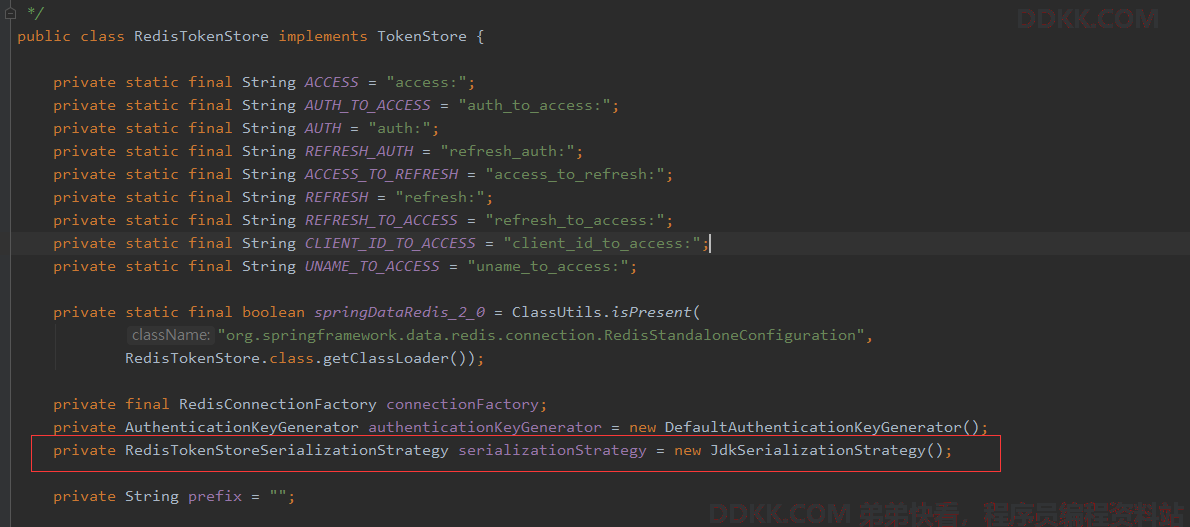Viewport: 1190px width, 527px height.
Task: Click the UNAME_TO_ACCESS constant name
Action: pos(372,266)
